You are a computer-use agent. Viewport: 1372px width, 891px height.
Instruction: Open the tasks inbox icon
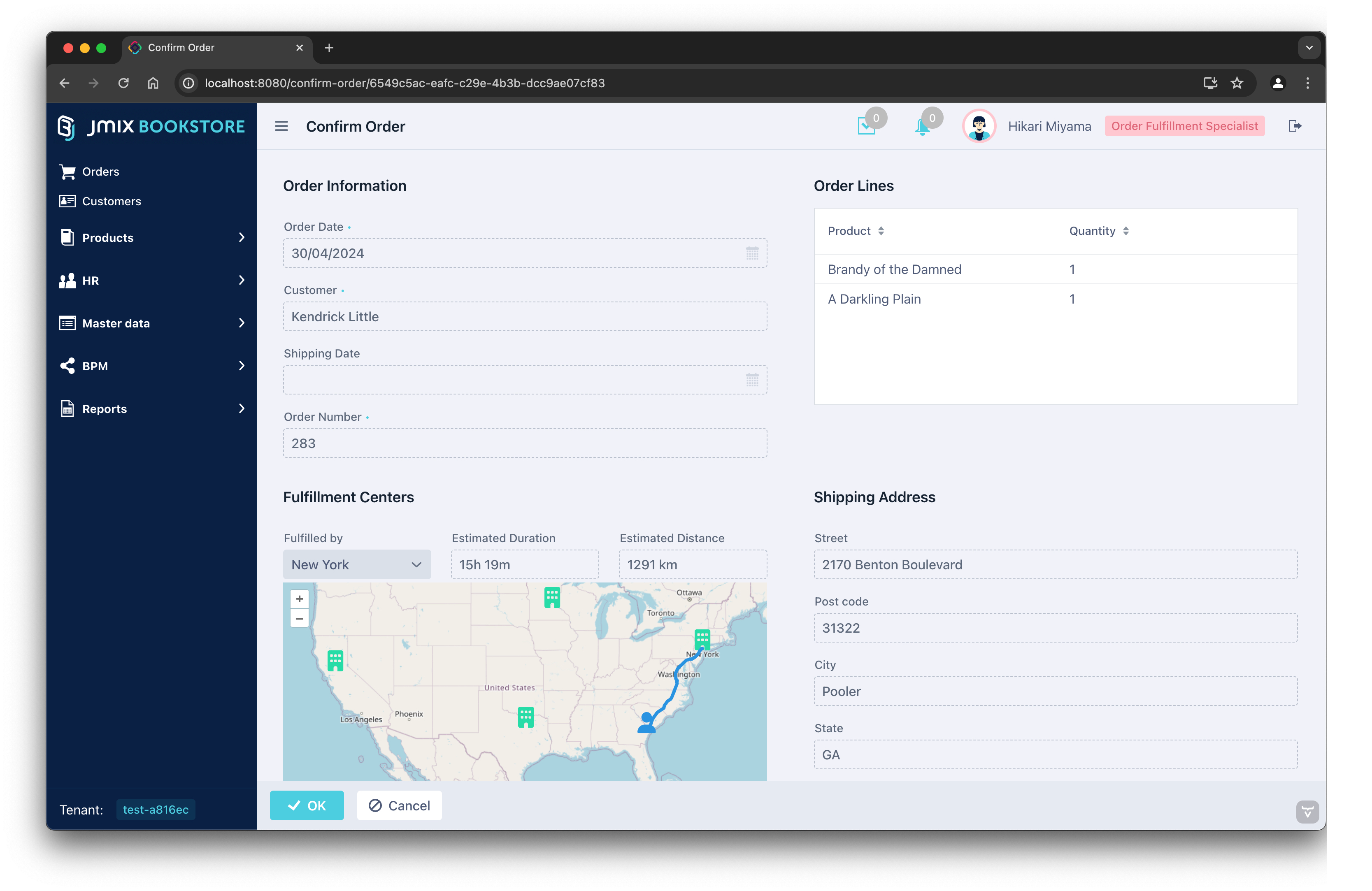[x=866, y=126]
